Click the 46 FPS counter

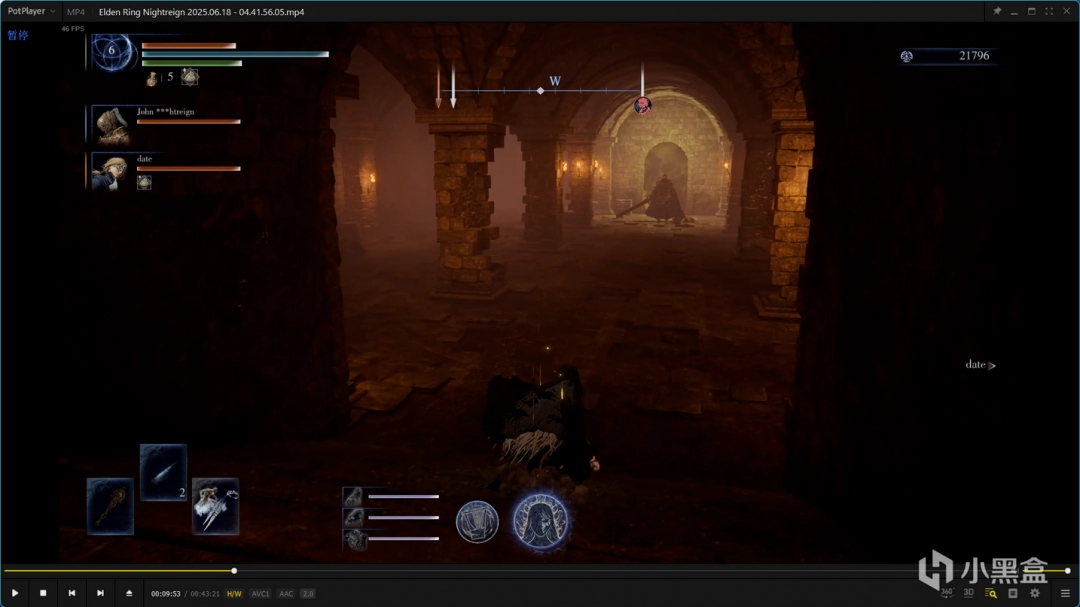click(72, 29)
